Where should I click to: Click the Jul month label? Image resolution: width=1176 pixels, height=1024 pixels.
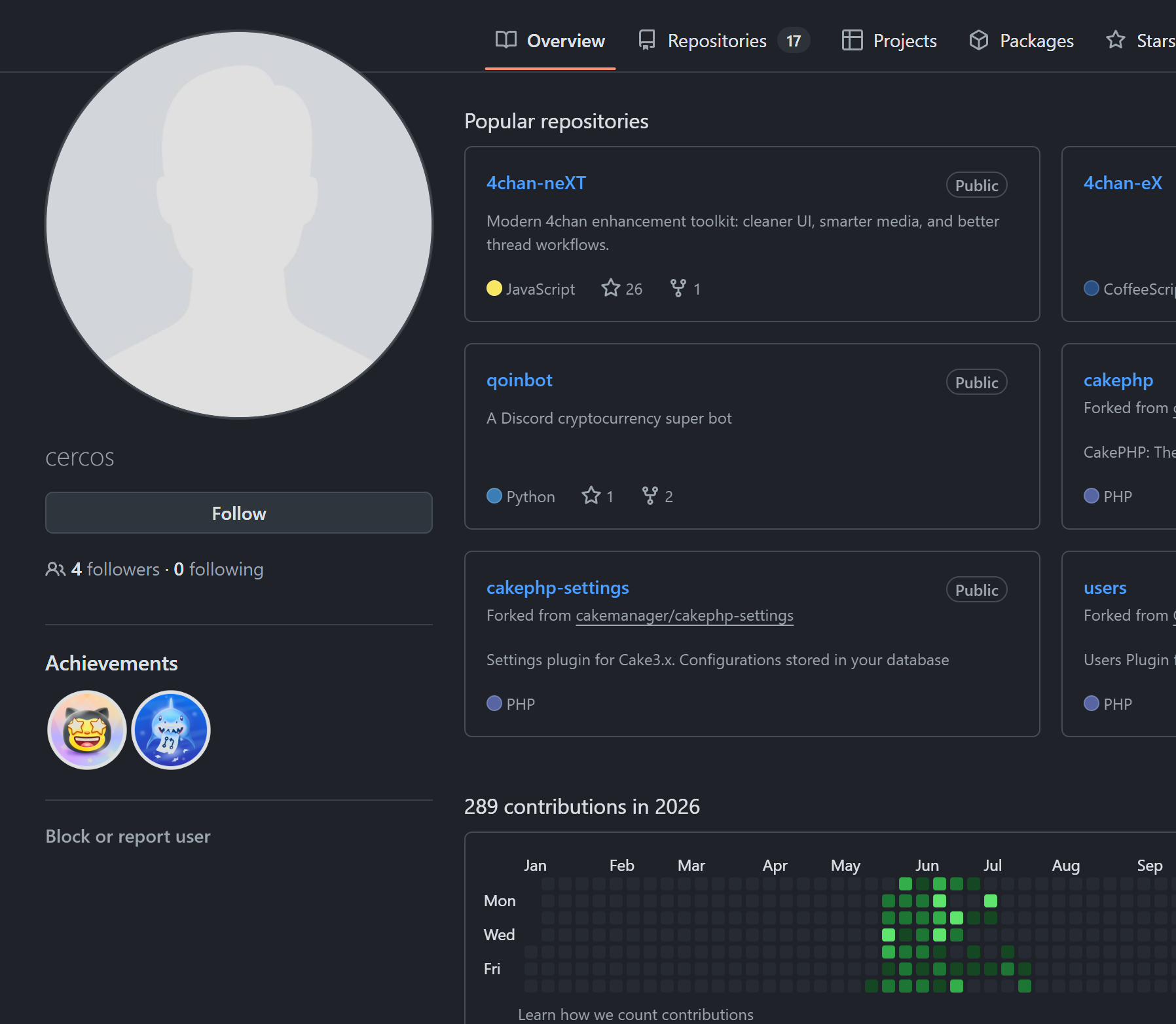click(993, 866)
